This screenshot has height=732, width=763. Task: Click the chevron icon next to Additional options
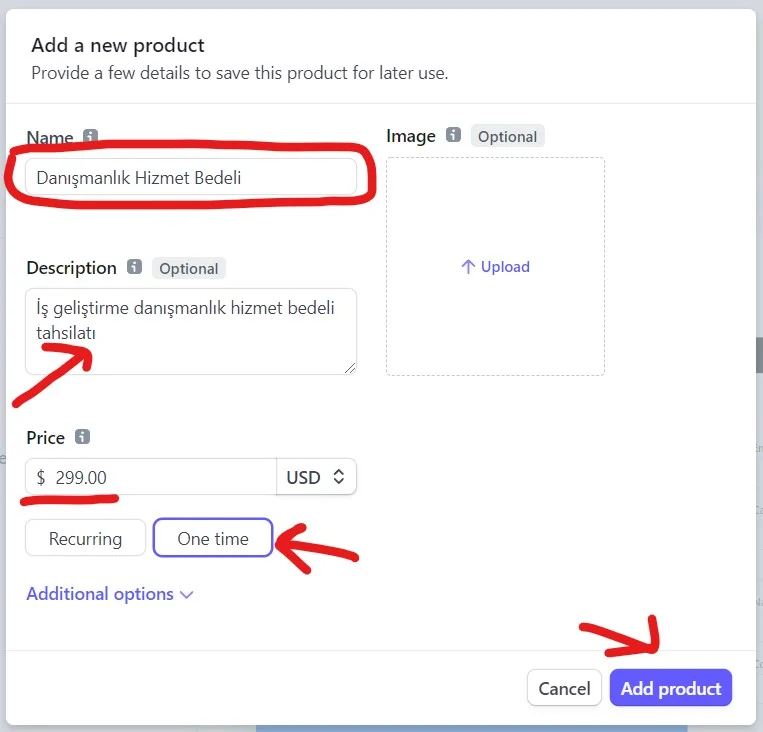186,594
